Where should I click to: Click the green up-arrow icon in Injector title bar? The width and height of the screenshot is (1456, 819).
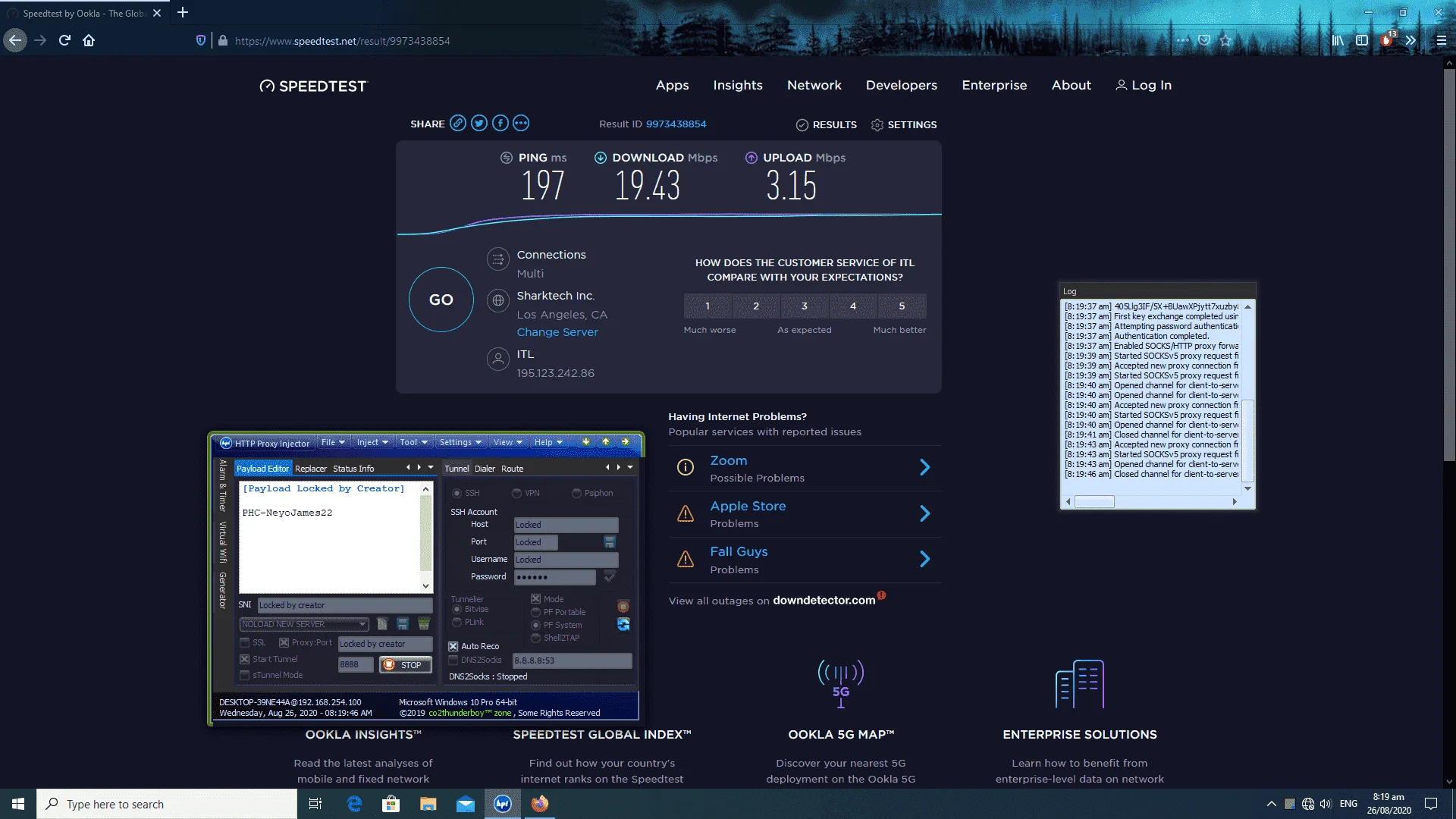[605, 442]
